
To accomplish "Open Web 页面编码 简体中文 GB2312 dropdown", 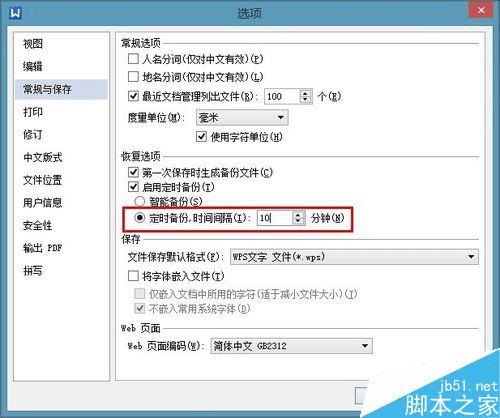I will point(292,346).
